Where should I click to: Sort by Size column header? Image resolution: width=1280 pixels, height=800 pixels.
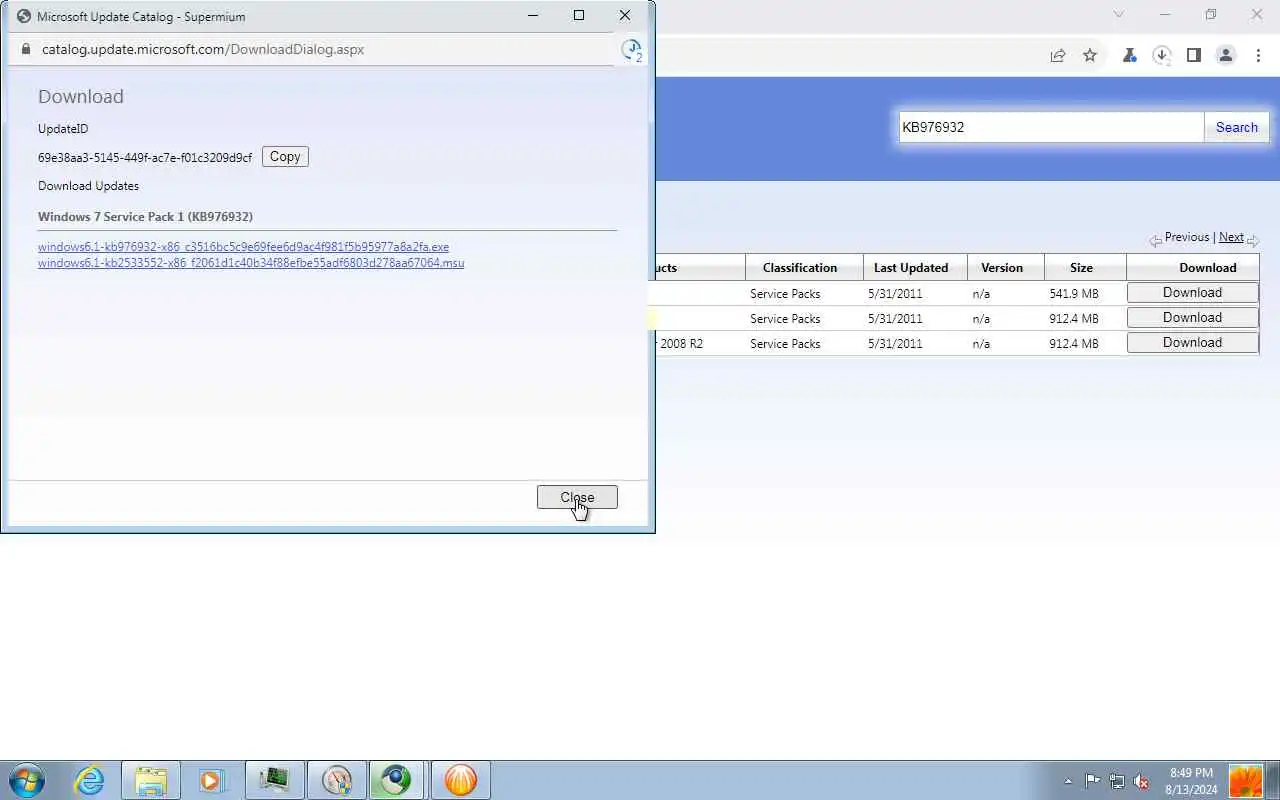[x=1081, y=268]
